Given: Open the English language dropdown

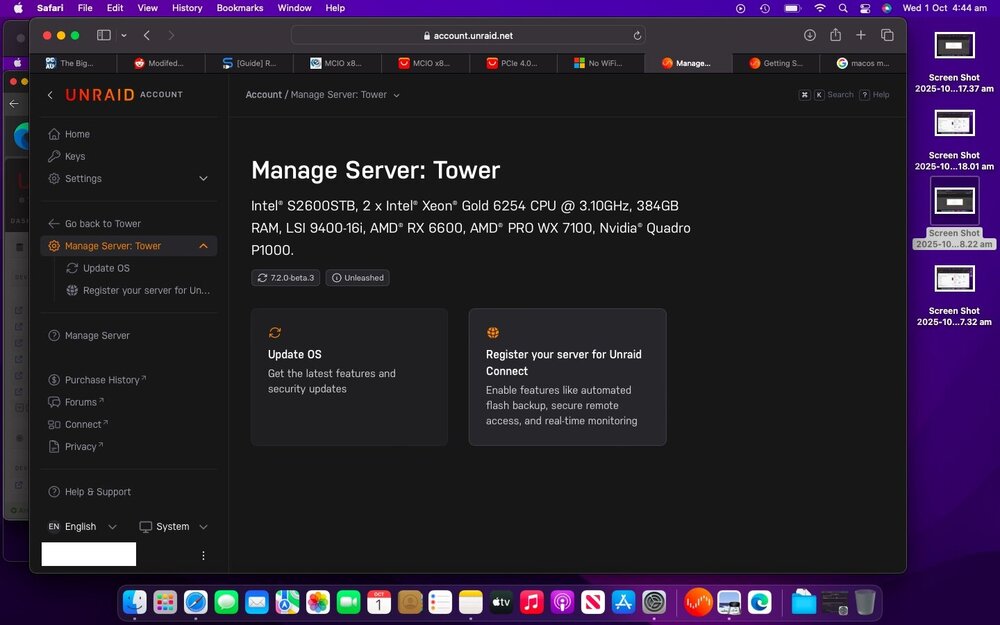Looking at the screenshot, I should click(x=83, y=527).
